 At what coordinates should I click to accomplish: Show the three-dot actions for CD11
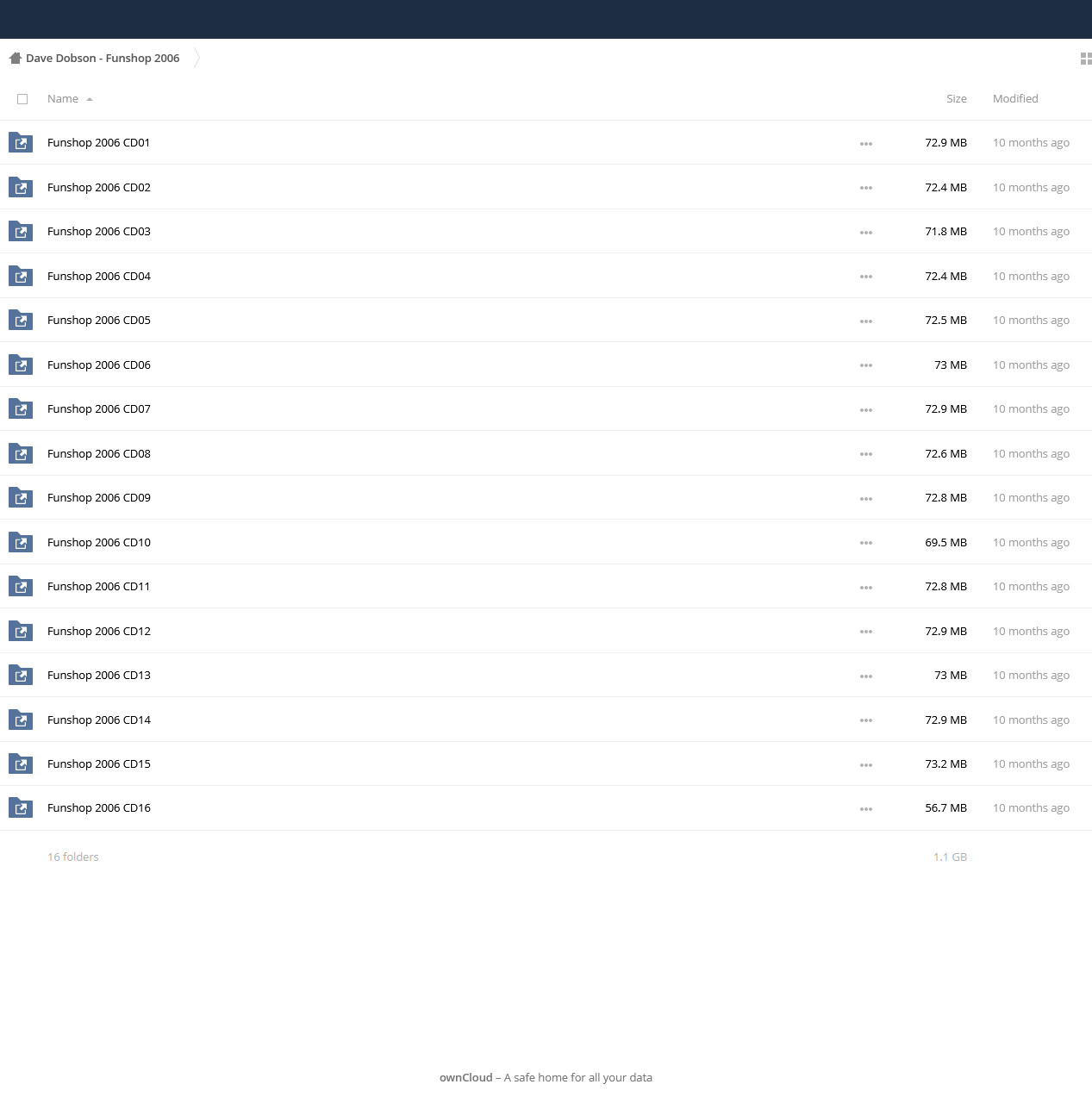[x=866, y=588]
